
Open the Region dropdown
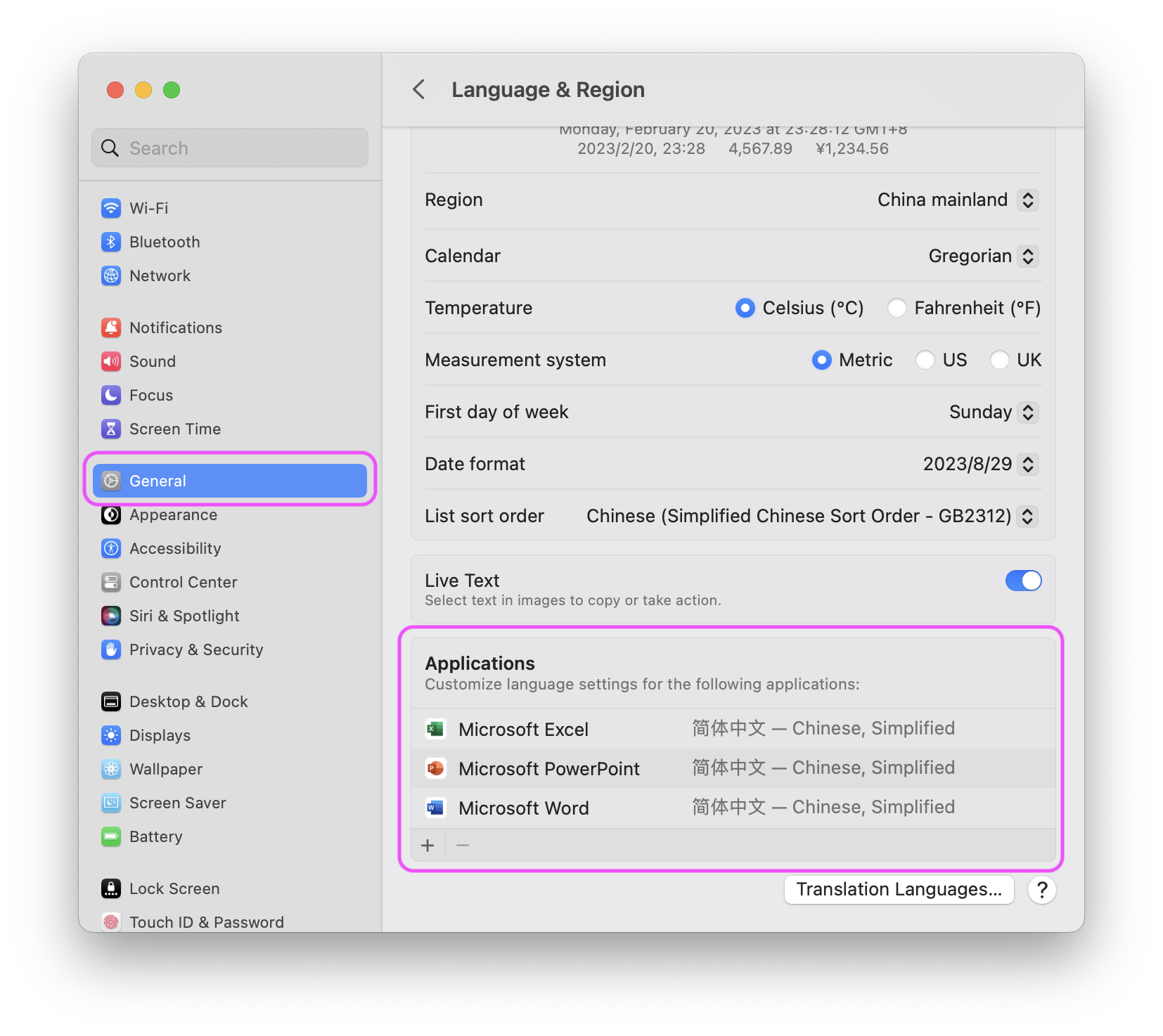1028,200
